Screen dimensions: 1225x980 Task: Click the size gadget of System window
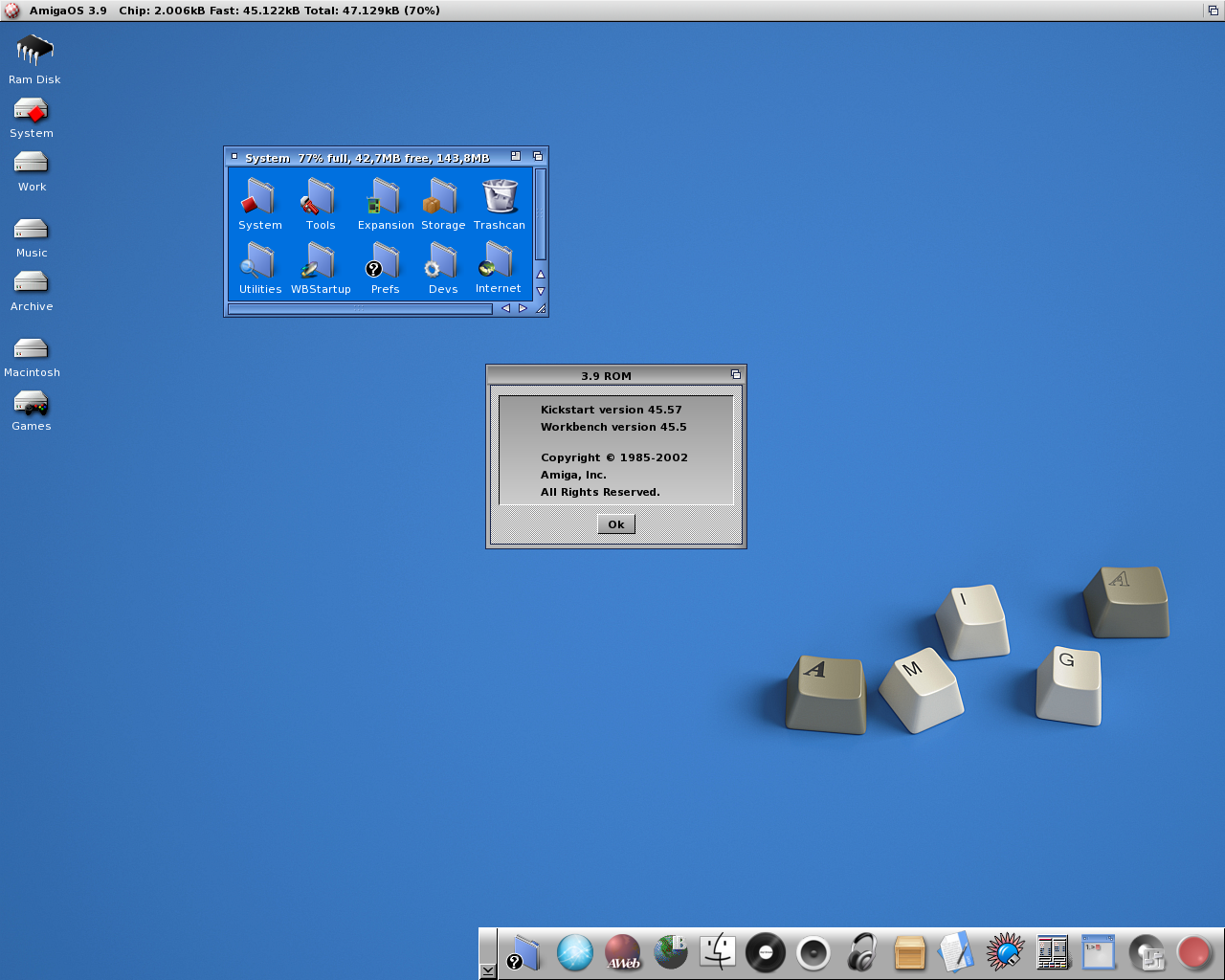(541, 308)
